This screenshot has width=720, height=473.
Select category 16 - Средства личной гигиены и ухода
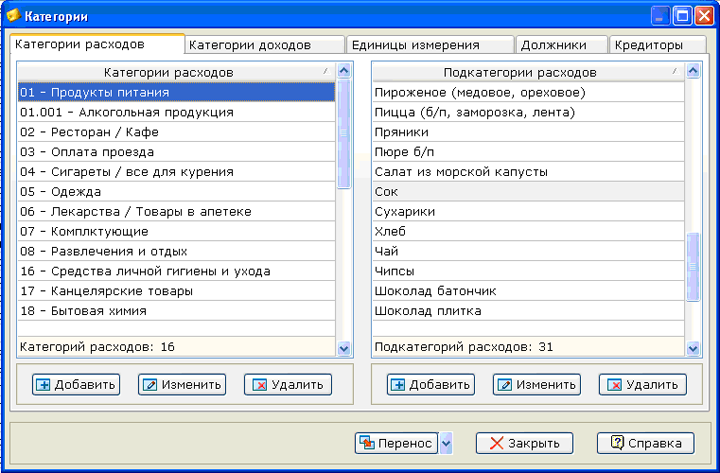click(x=176, y=271)
